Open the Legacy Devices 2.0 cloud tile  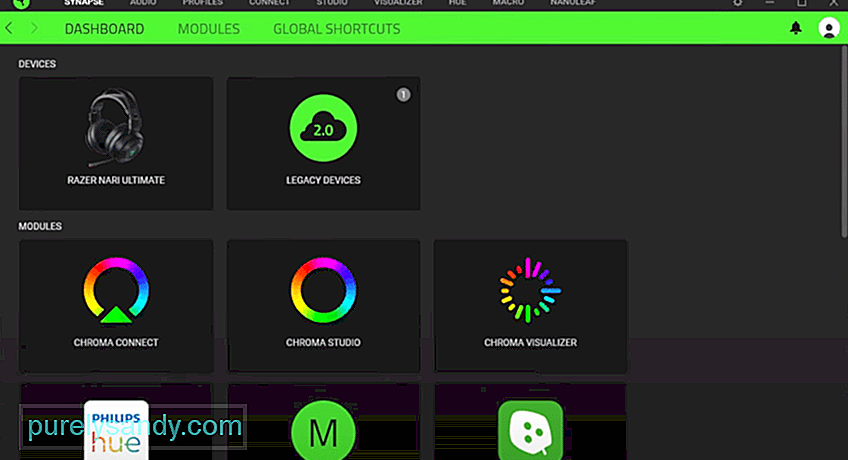(x=323, y=143)
